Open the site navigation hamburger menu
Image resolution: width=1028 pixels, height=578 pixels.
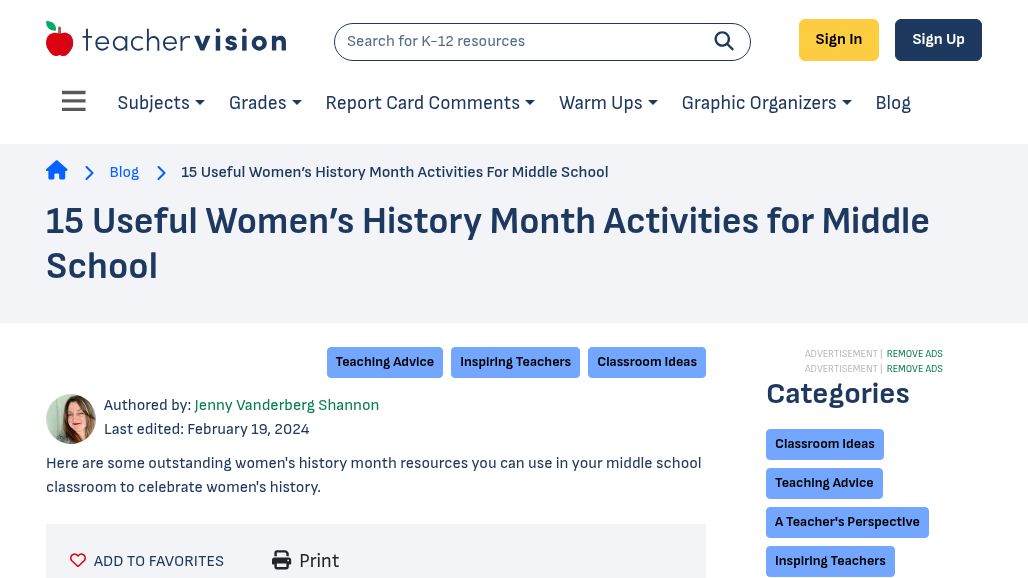pyautogui.click(x=74, y=101)
